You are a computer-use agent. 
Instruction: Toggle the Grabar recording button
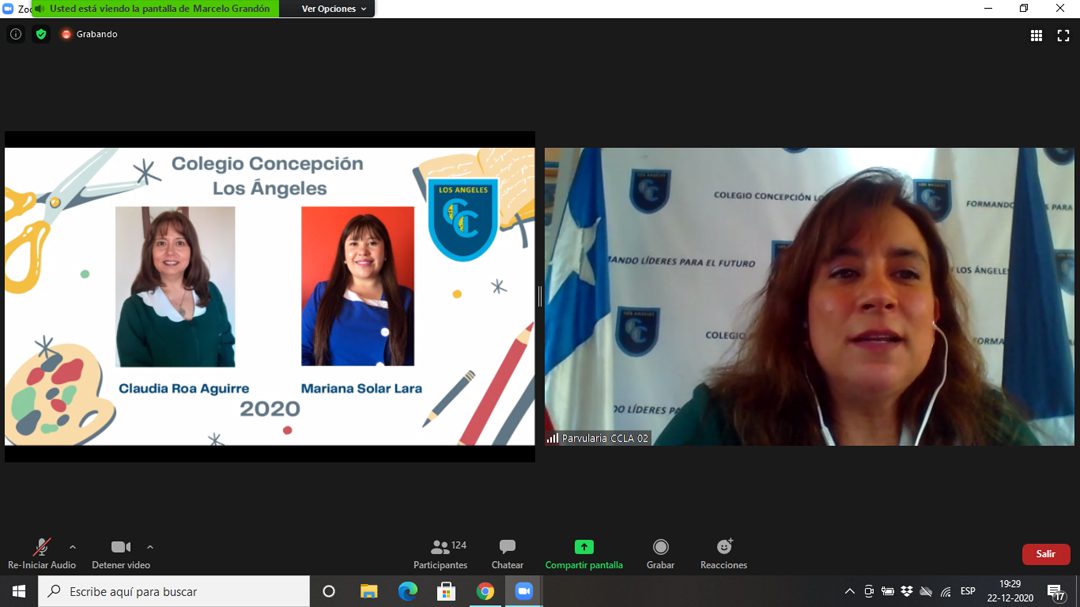660,553
